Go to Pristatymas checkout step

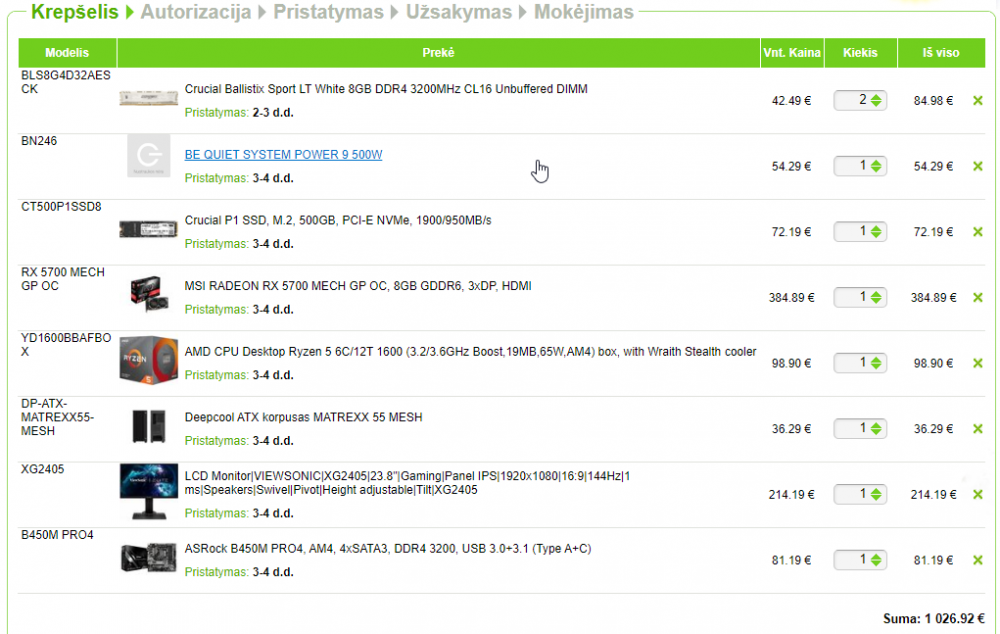(x=328, y=12)
